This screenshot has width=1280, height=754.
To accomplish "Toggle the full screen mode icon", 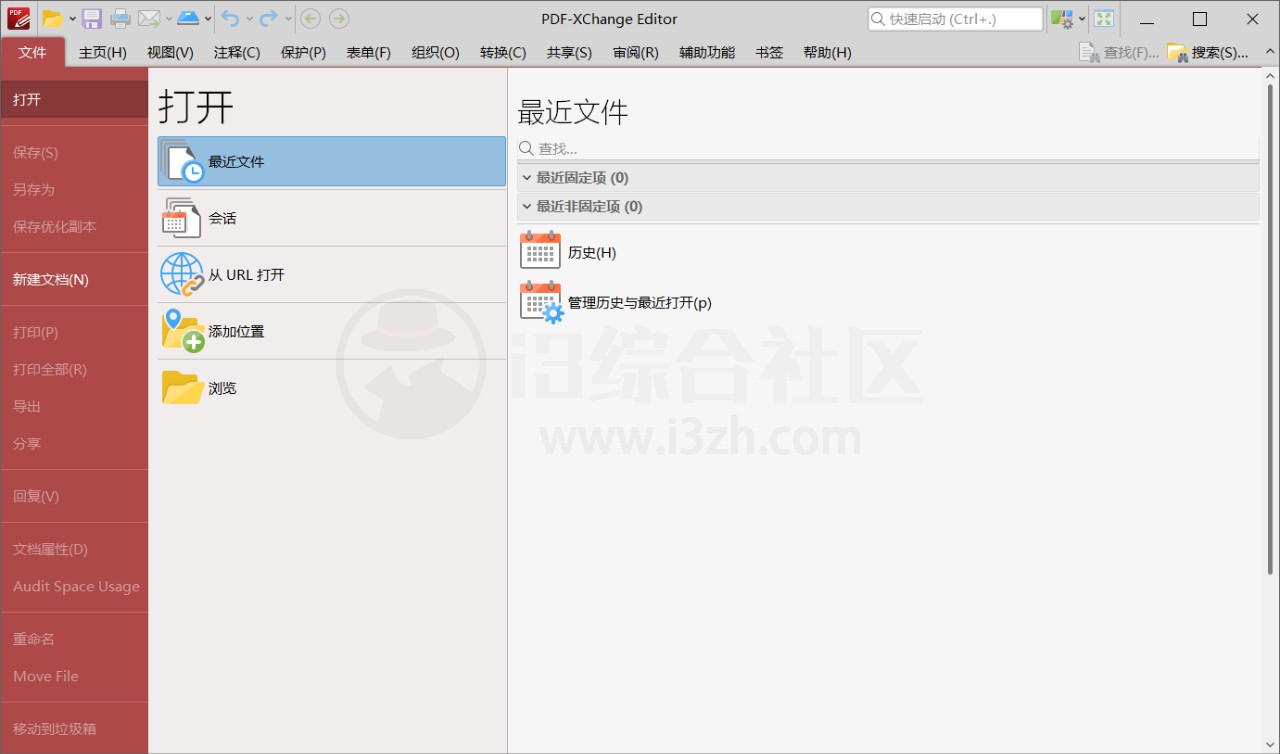I will tap(1104, 19).
